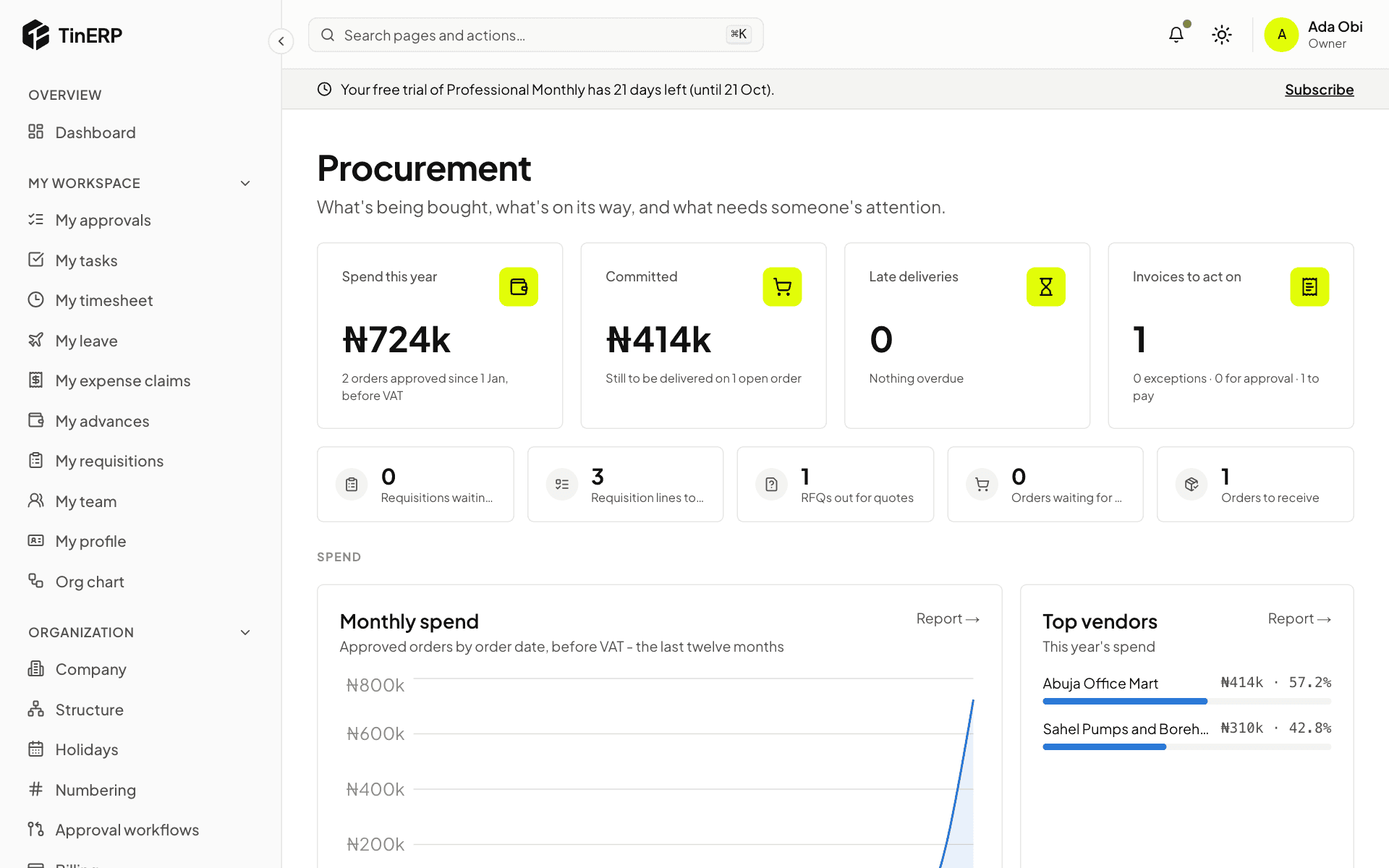Click the My approvals checklist icon

[35, 219]
